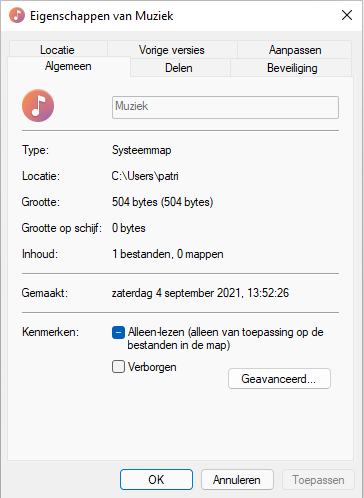This screenshot has height=498, width=364.
Task: Click the Systeemmap type value
Action: tap(141, 150)
